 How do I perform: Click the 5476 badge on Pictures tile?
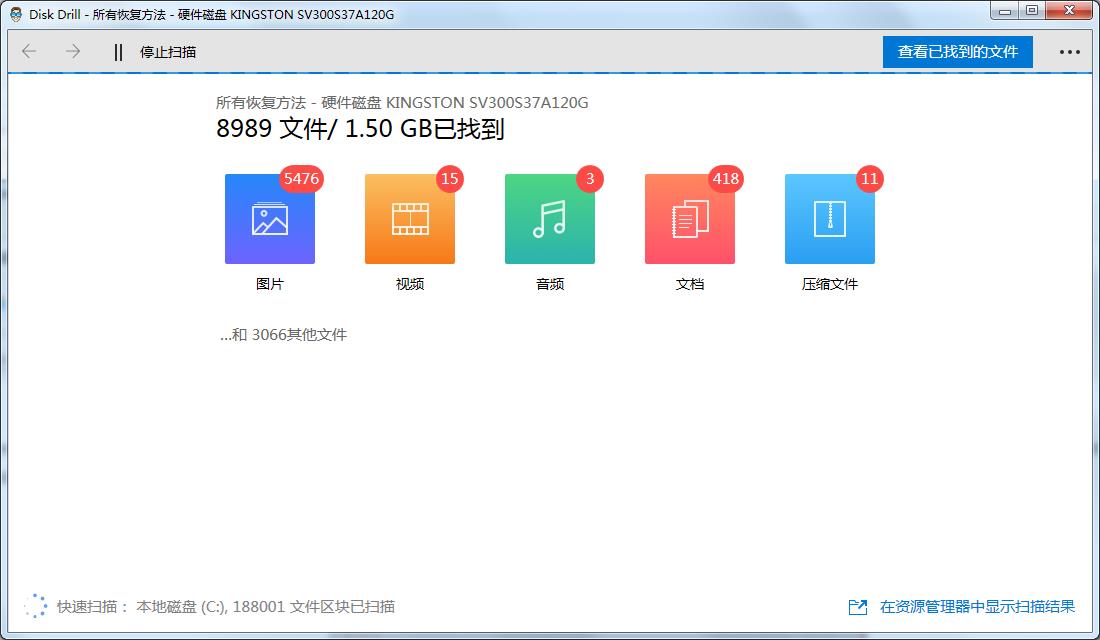(x=302, y=178)
